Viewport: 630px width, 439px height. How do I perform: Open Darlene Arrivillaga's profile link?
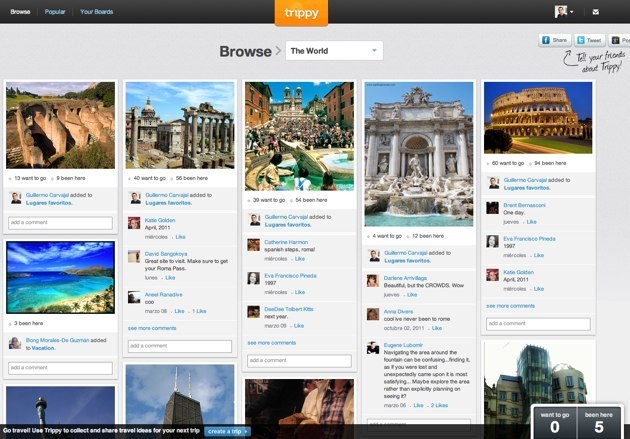405,278
